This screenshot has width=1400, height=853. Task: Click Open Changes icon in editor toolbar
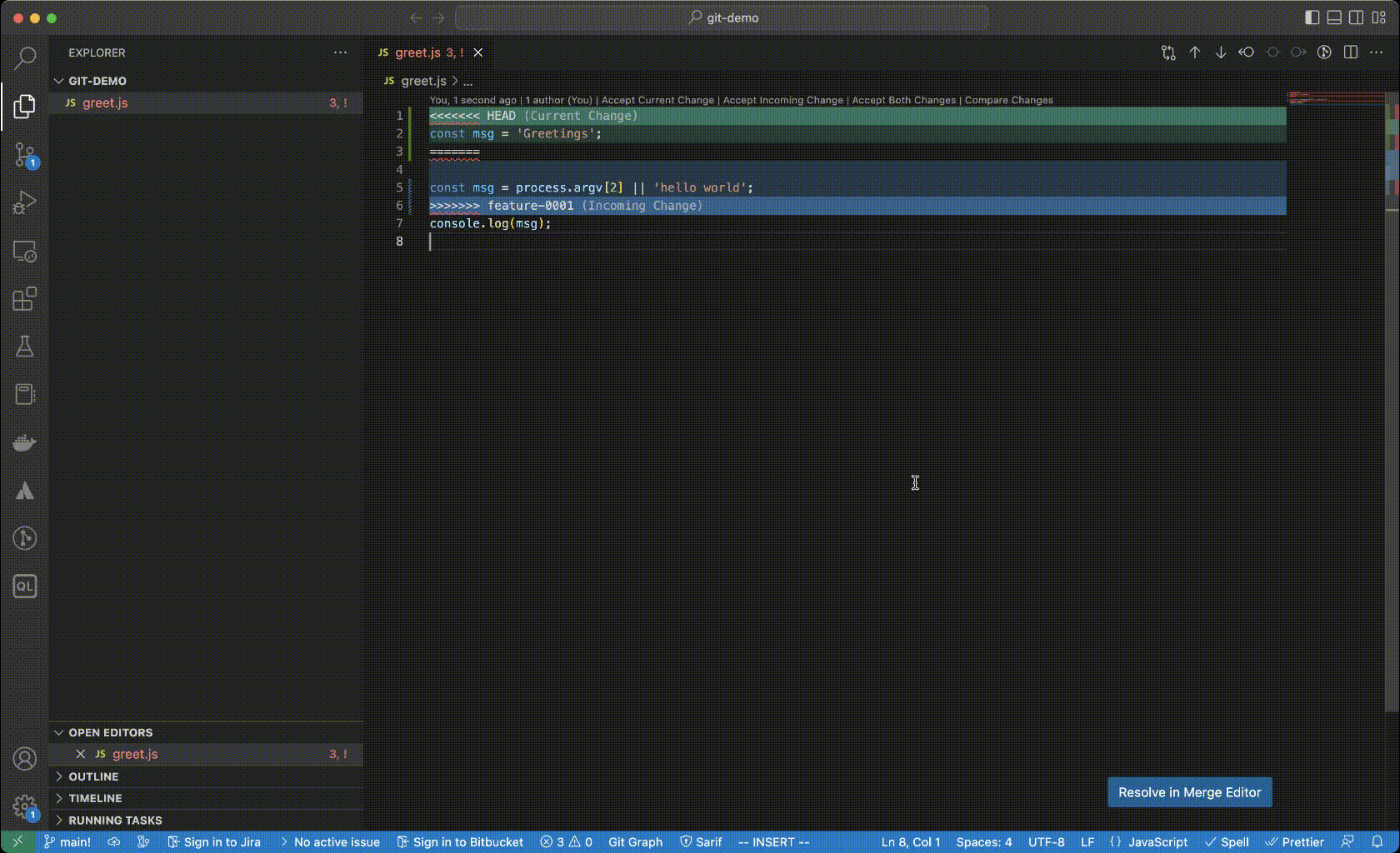(x=1168, y=52)
